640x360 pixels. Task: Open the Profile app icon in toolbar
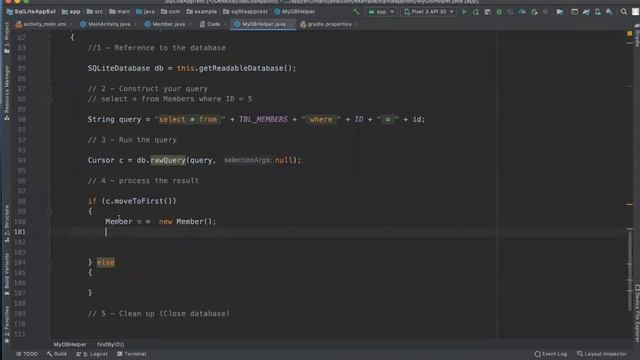522,12
